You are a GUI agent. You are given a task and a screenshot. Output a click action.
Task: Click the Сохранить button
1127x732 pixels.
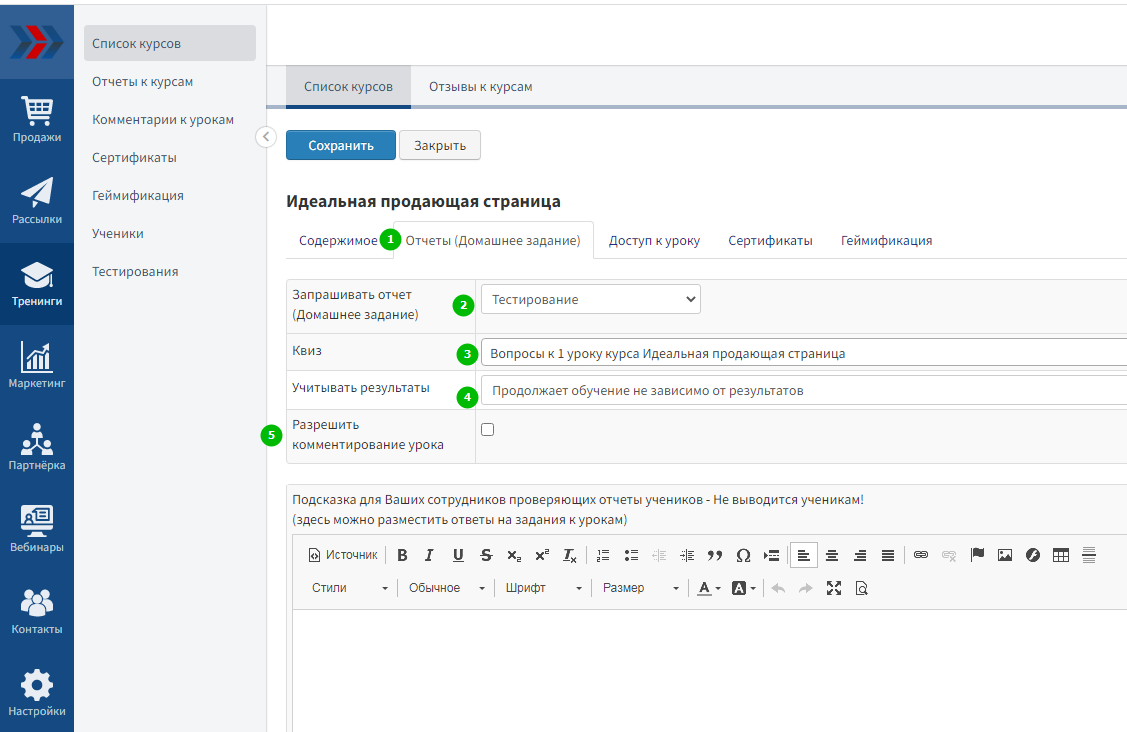point(340,145)
